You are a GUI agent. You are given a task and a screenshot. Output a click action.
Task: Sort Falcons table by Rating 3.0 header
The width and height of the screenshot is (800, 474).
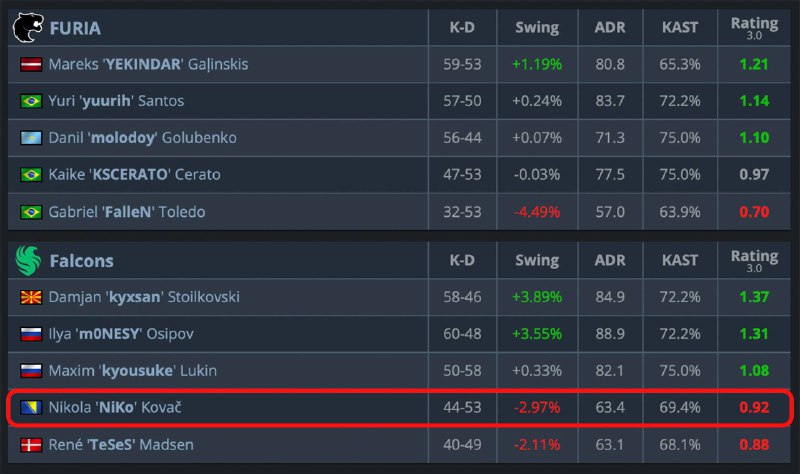(754, 261)
